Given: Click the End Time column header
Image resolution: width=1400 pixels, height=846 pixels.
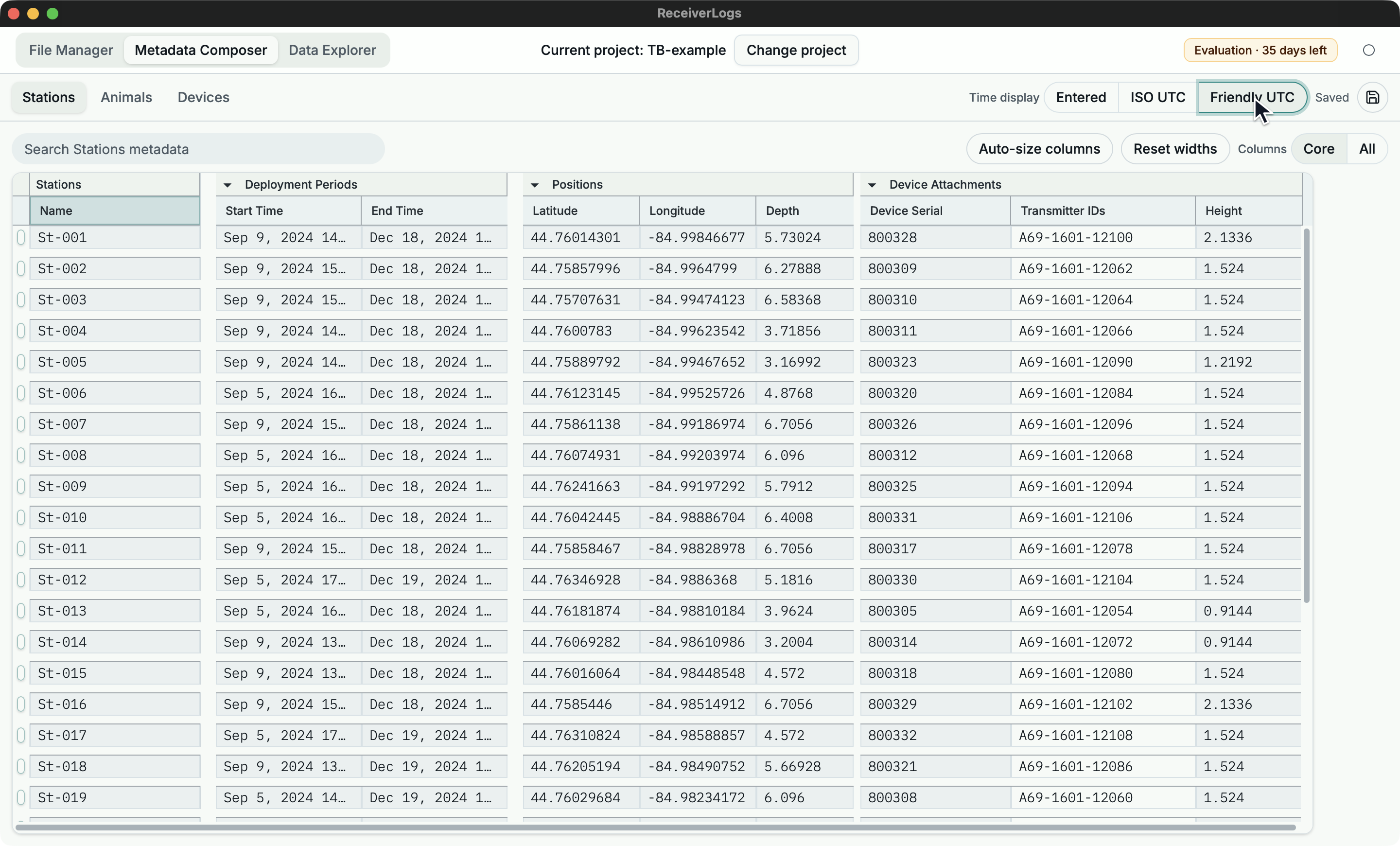Looking at the screenshot, I should coord(434,211).
